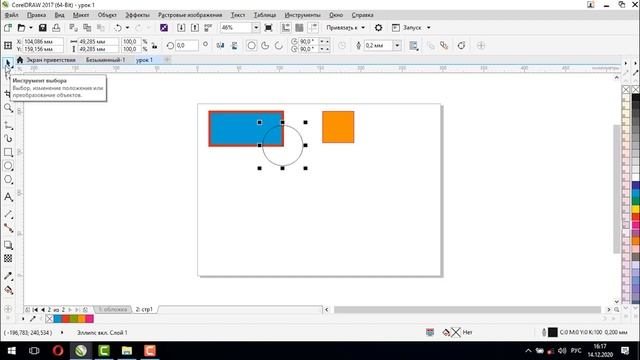This screenshot has width=640, height=360.
Task: Open the Экран приветствия tab
Action: click(x=51, y=60)
